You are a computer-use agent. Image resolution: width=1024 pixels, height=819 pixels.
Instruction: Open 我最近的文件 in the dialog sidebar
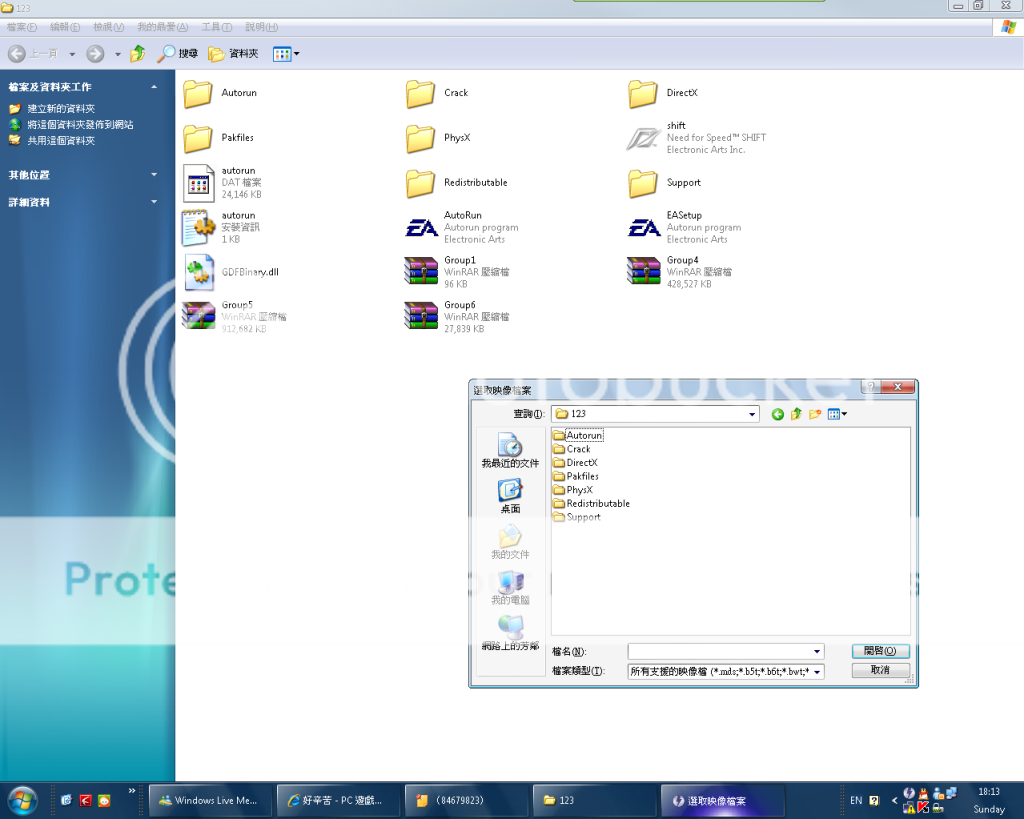point(510,450)
